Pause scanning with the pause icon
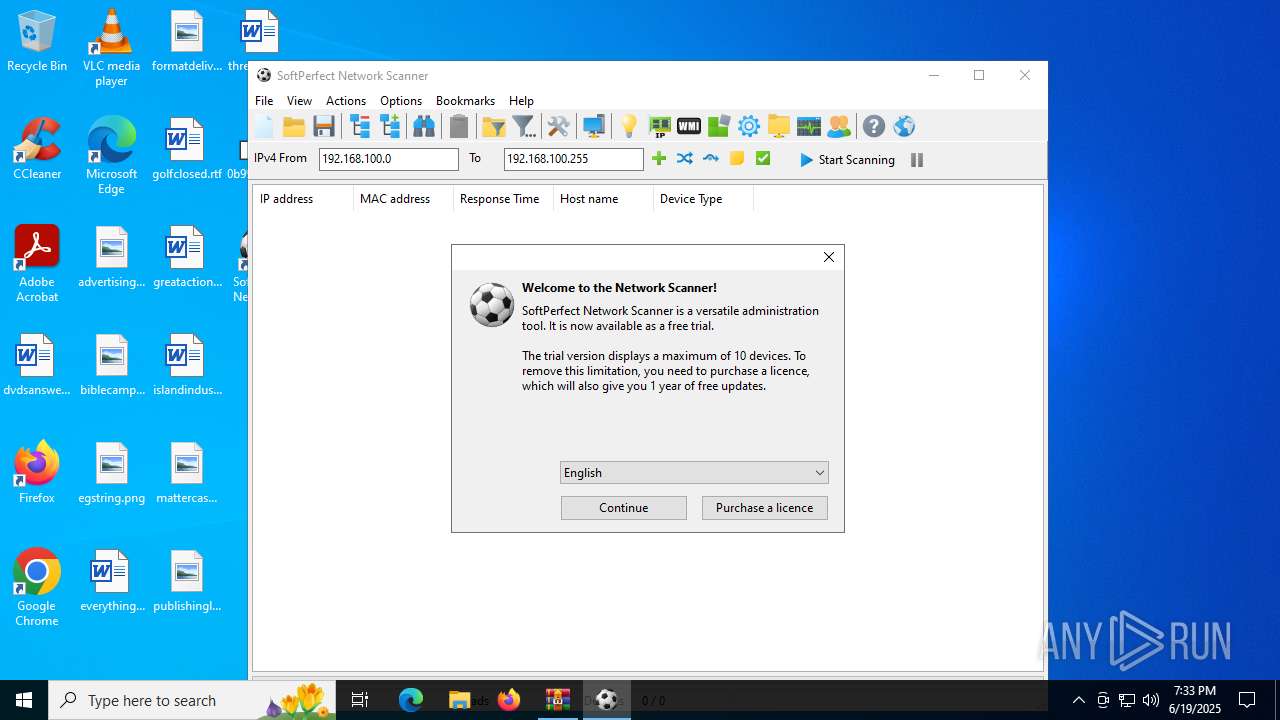Viewport: 1280px width, 720px height. [917, 160]
